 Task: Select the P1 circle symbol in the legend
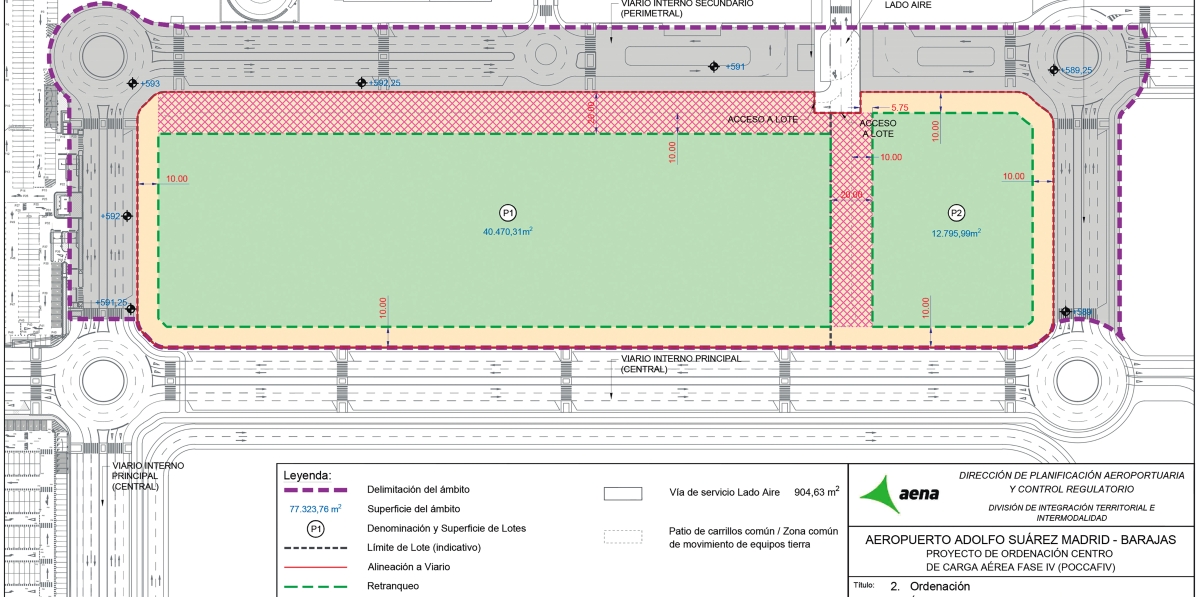(x=316, y=528)
